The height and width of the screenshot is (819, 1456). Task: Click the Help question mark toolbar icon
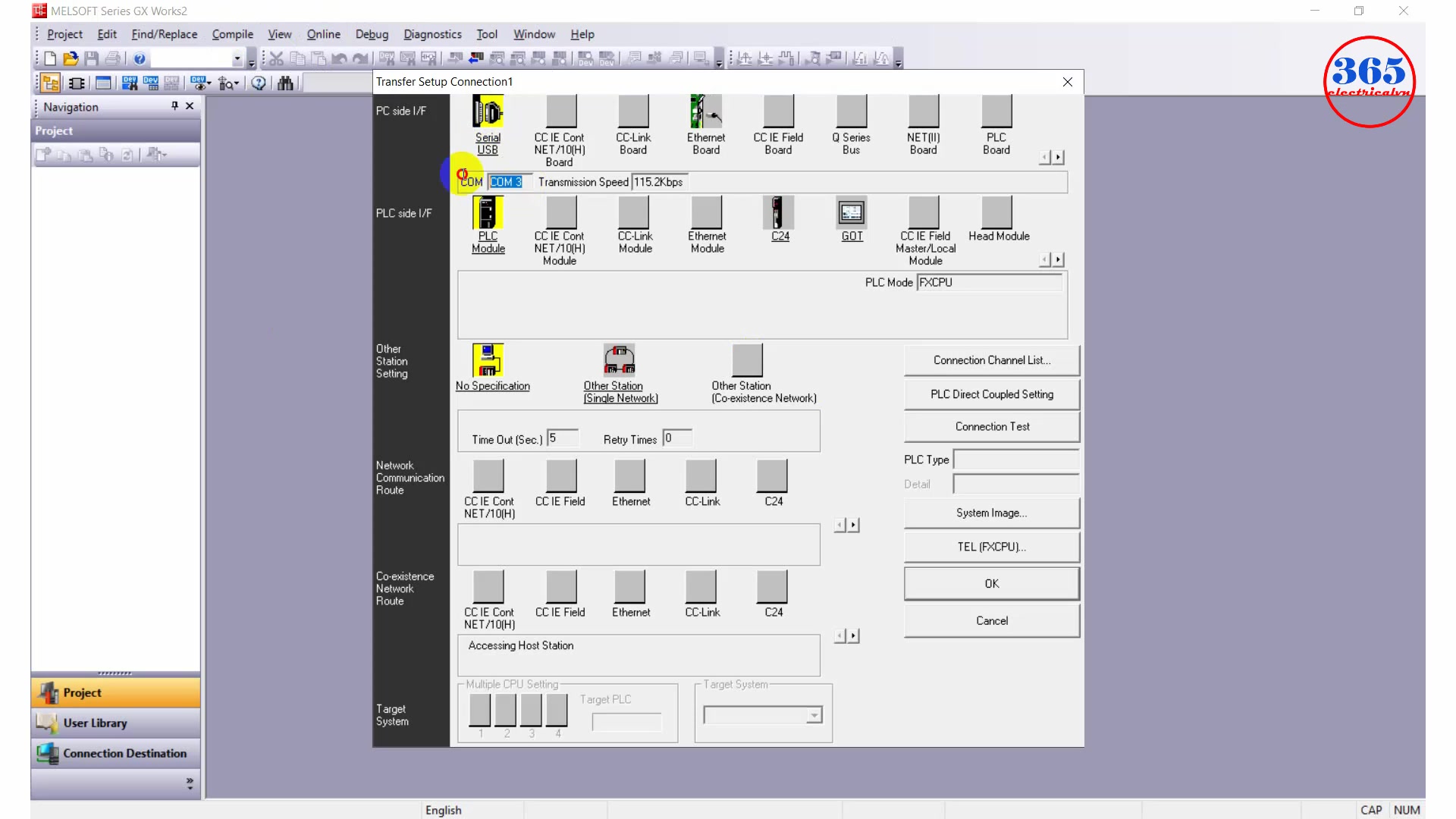[140, 58]
